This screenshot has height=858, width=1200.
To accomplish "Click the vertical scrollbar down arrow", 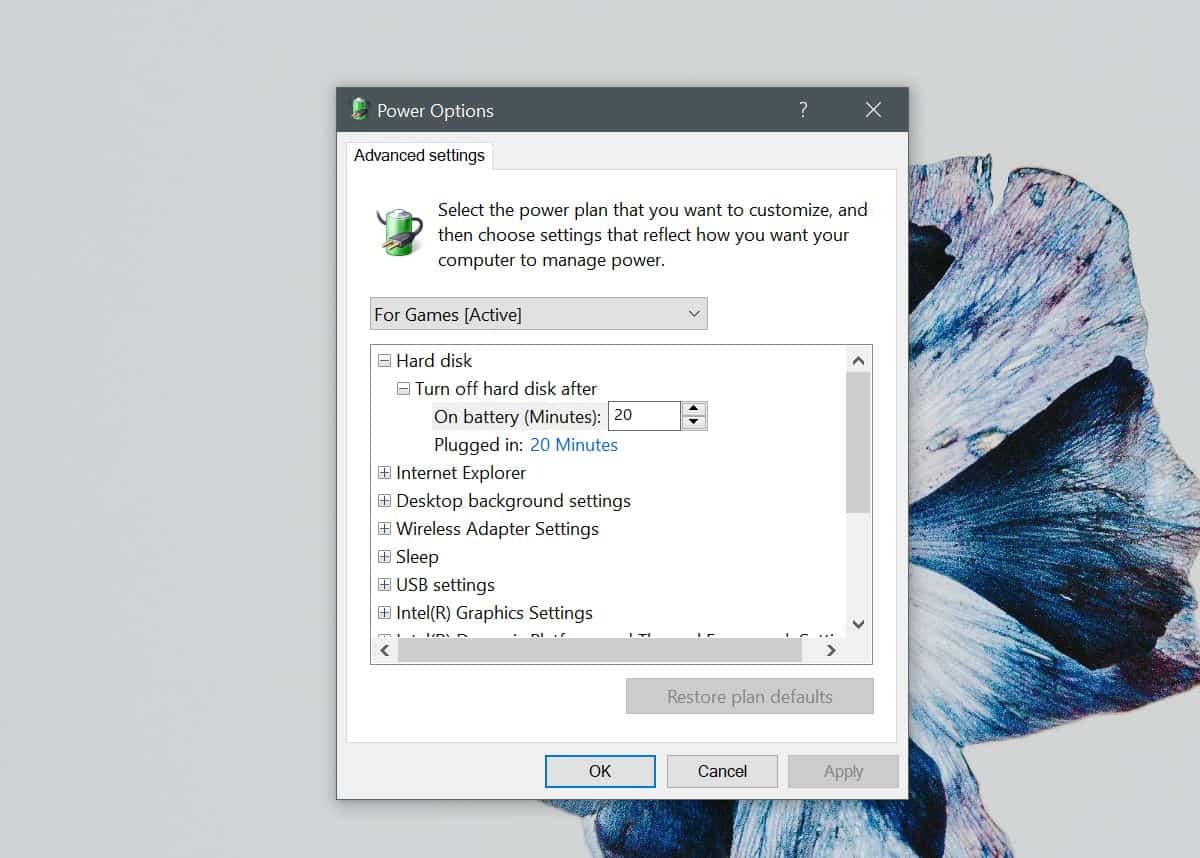I will click(x=858, y=623).
